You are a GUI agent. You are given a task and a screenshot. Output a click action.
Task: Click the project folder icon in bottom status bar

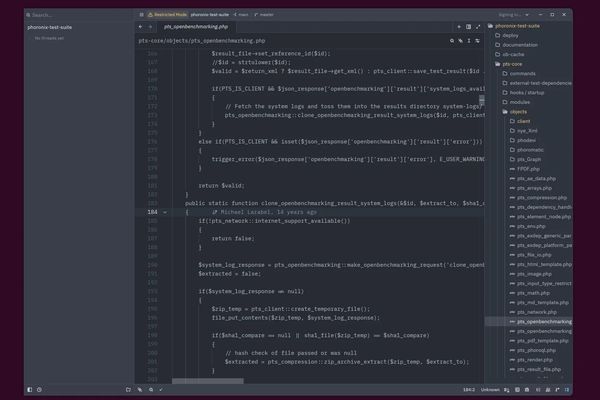click(129, 390)
